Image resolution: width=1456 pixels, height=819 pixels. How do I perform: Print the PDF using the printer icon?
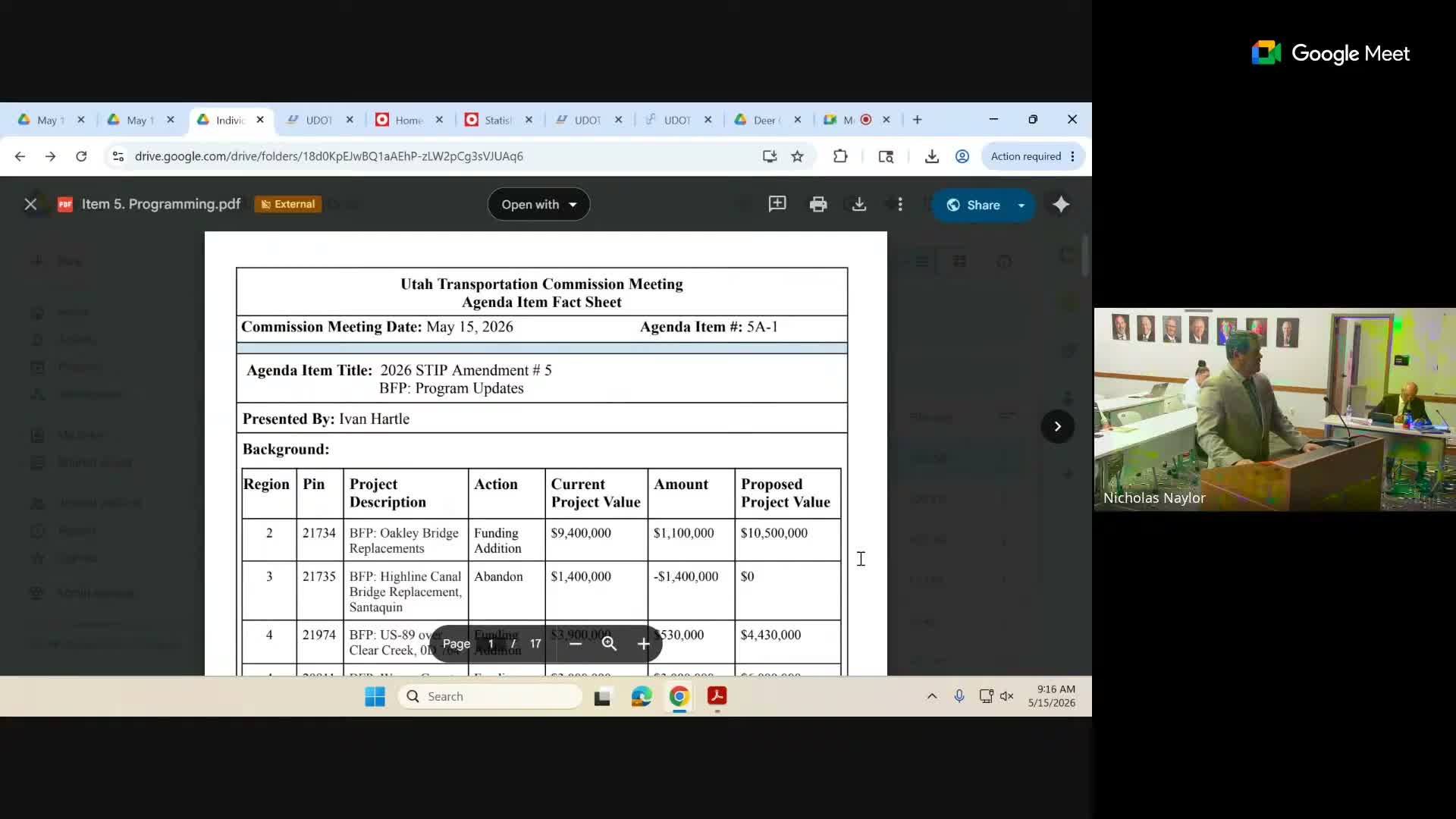pos(818,204)
